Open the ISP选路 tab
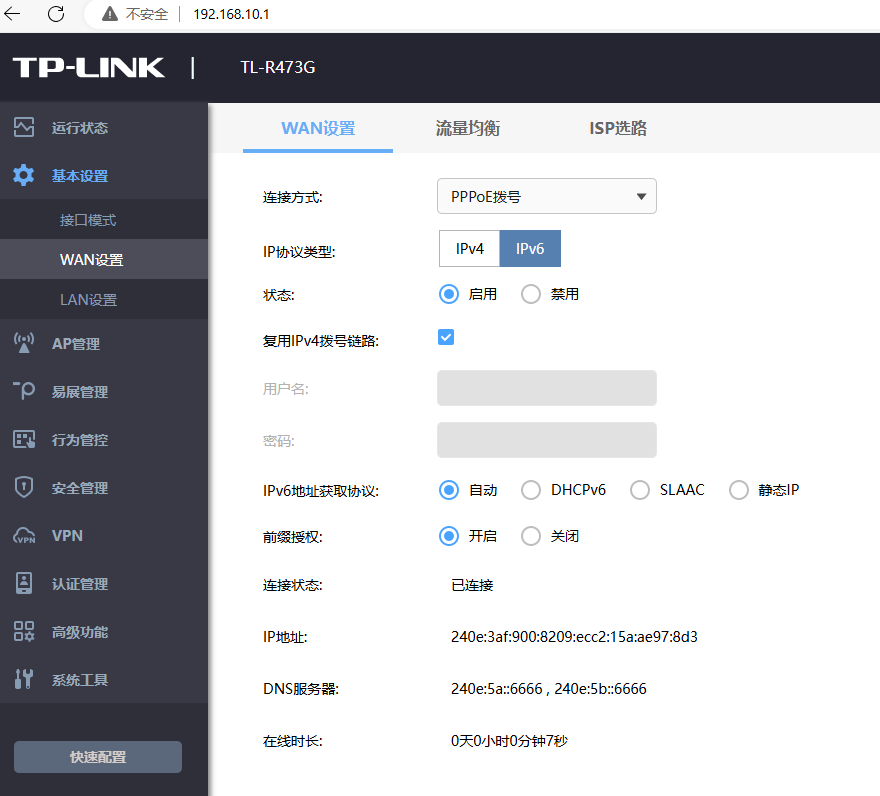This screenshot has width=880, height=796. coord(617,128)
